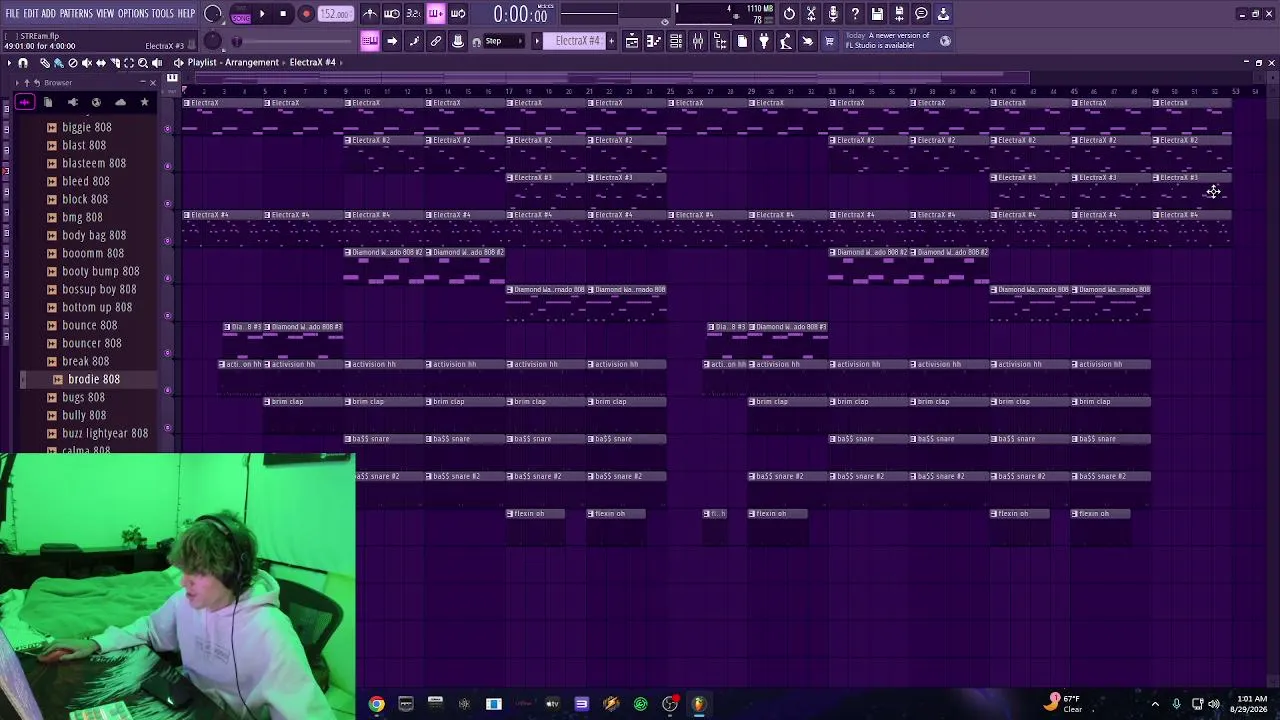Image resolution: width=1280 pixels, height=720 pixels.
Task: Click the 152 tempo display
Action: coord(336,14)
